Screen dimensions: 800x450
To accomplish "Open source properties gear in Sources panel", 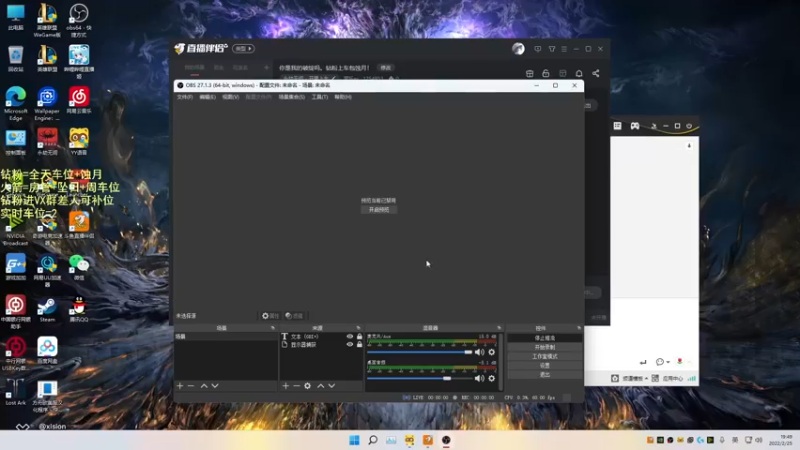I will 308,386.
